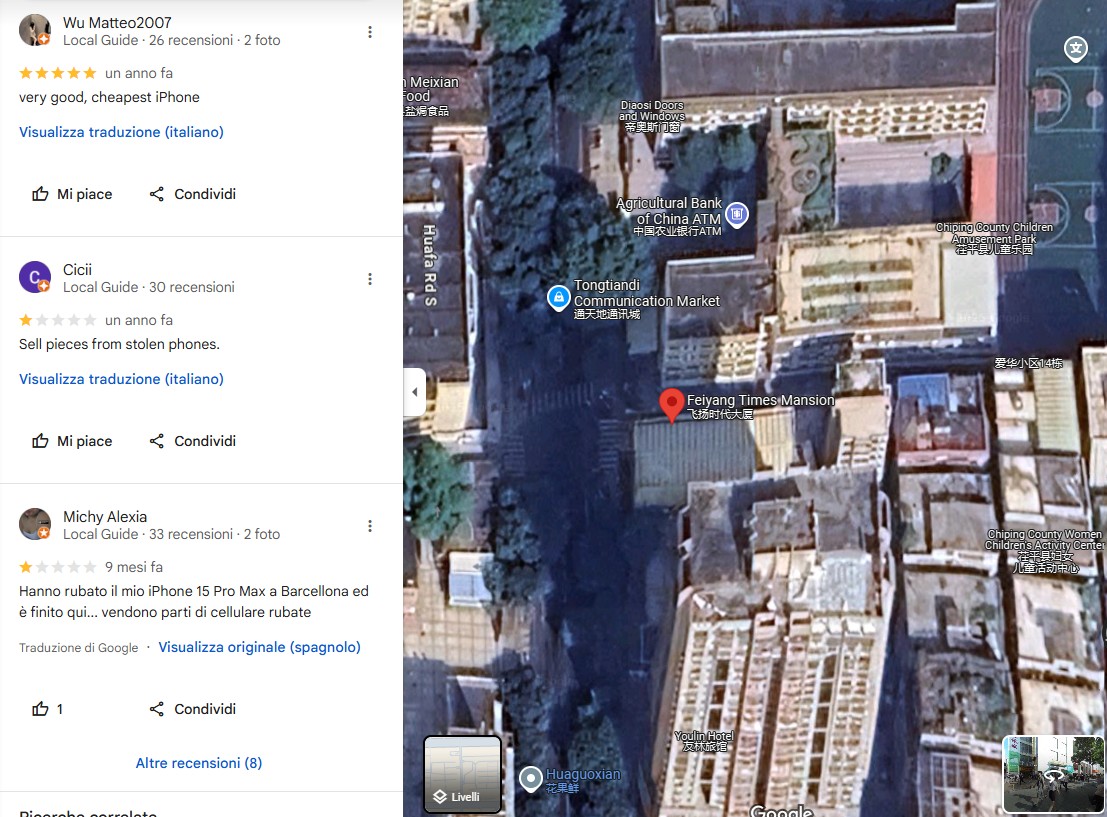Share Michy Alexia's review via Condividi

point(193,709)
